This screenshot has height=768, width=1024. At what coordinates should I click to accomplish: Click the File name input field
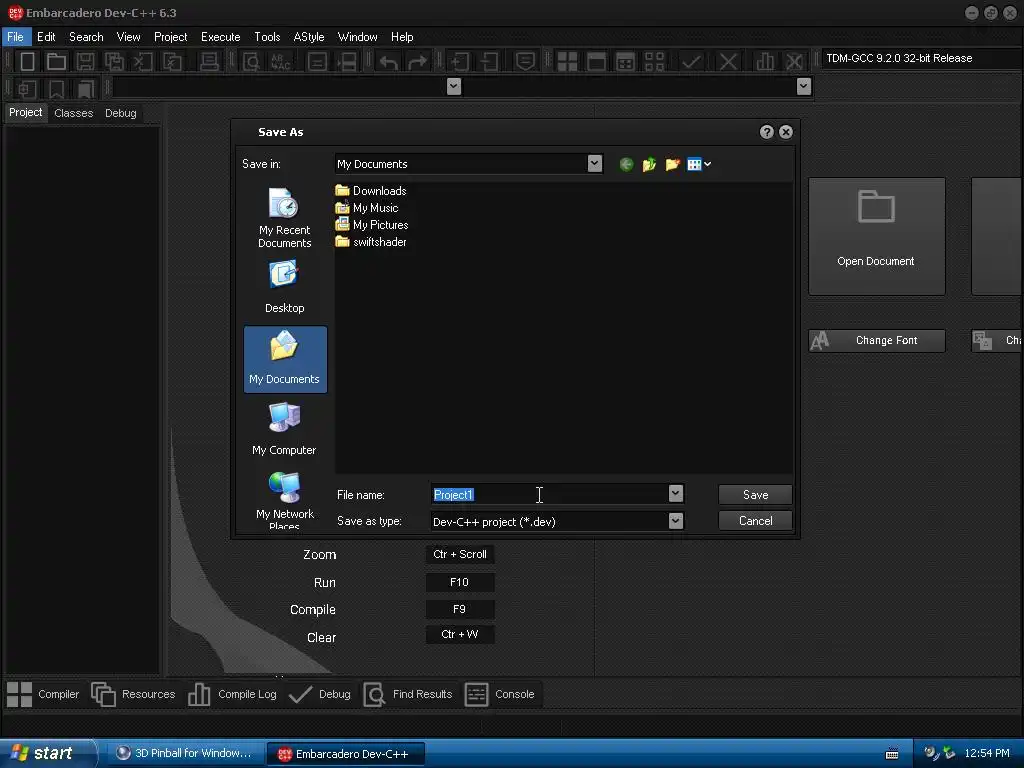pos(550,494)
